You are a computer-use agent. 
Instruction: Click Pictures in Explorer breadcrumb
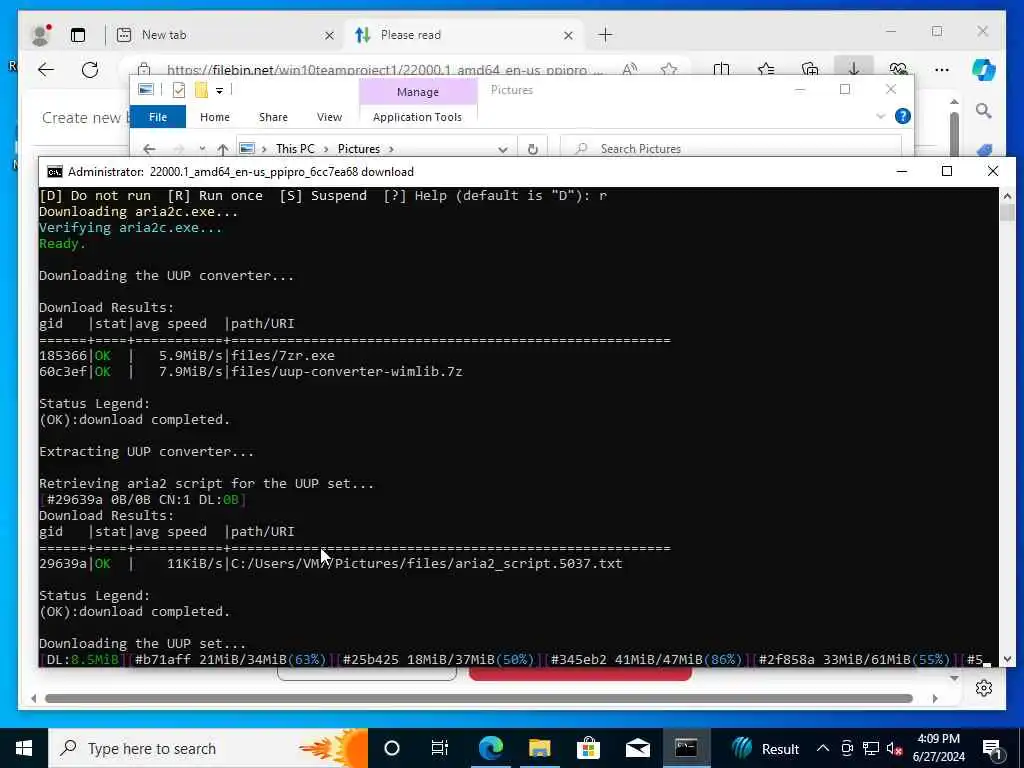[359, 149]
